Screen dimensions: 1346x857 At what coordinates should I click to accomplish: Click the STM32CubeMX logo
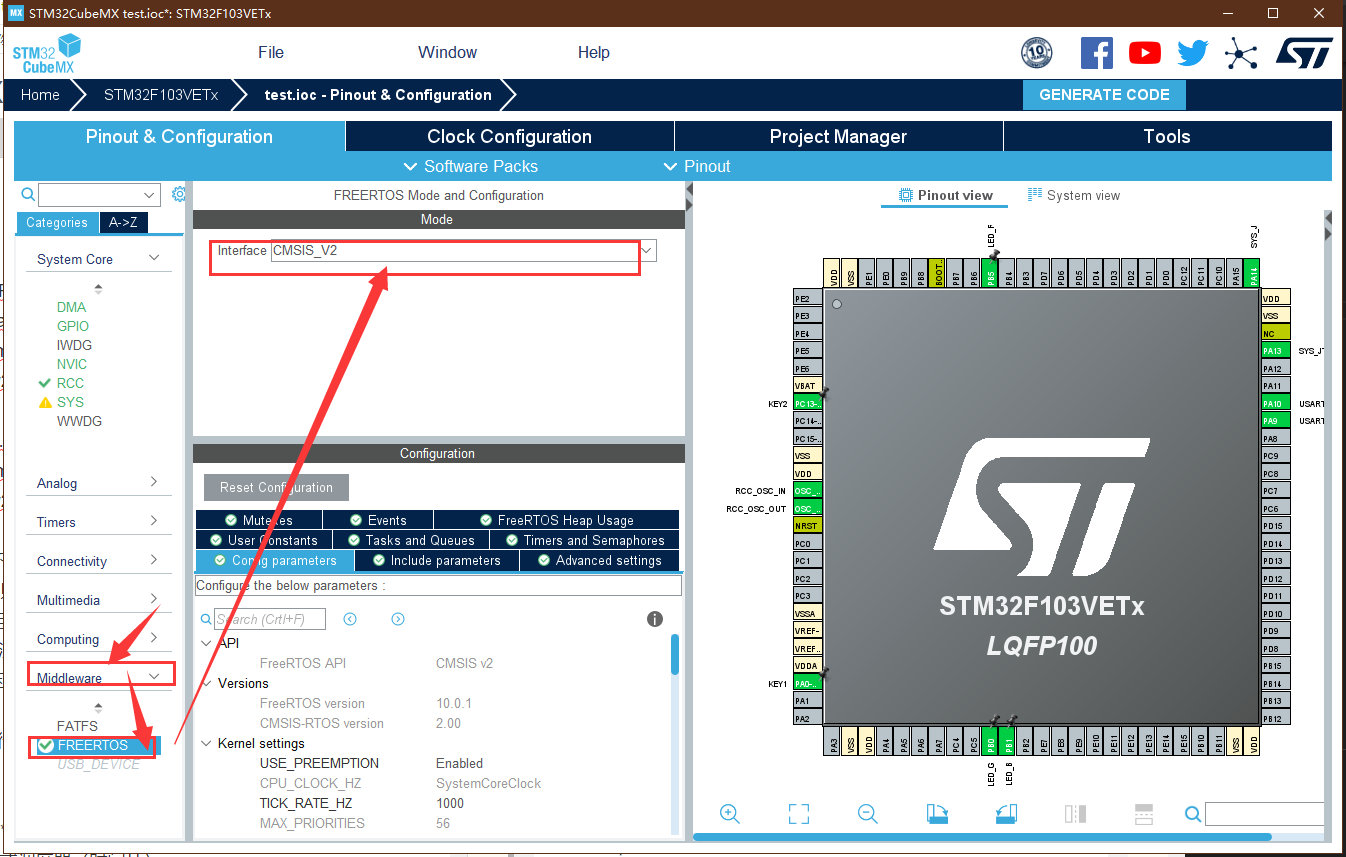[x=47, y=53]
